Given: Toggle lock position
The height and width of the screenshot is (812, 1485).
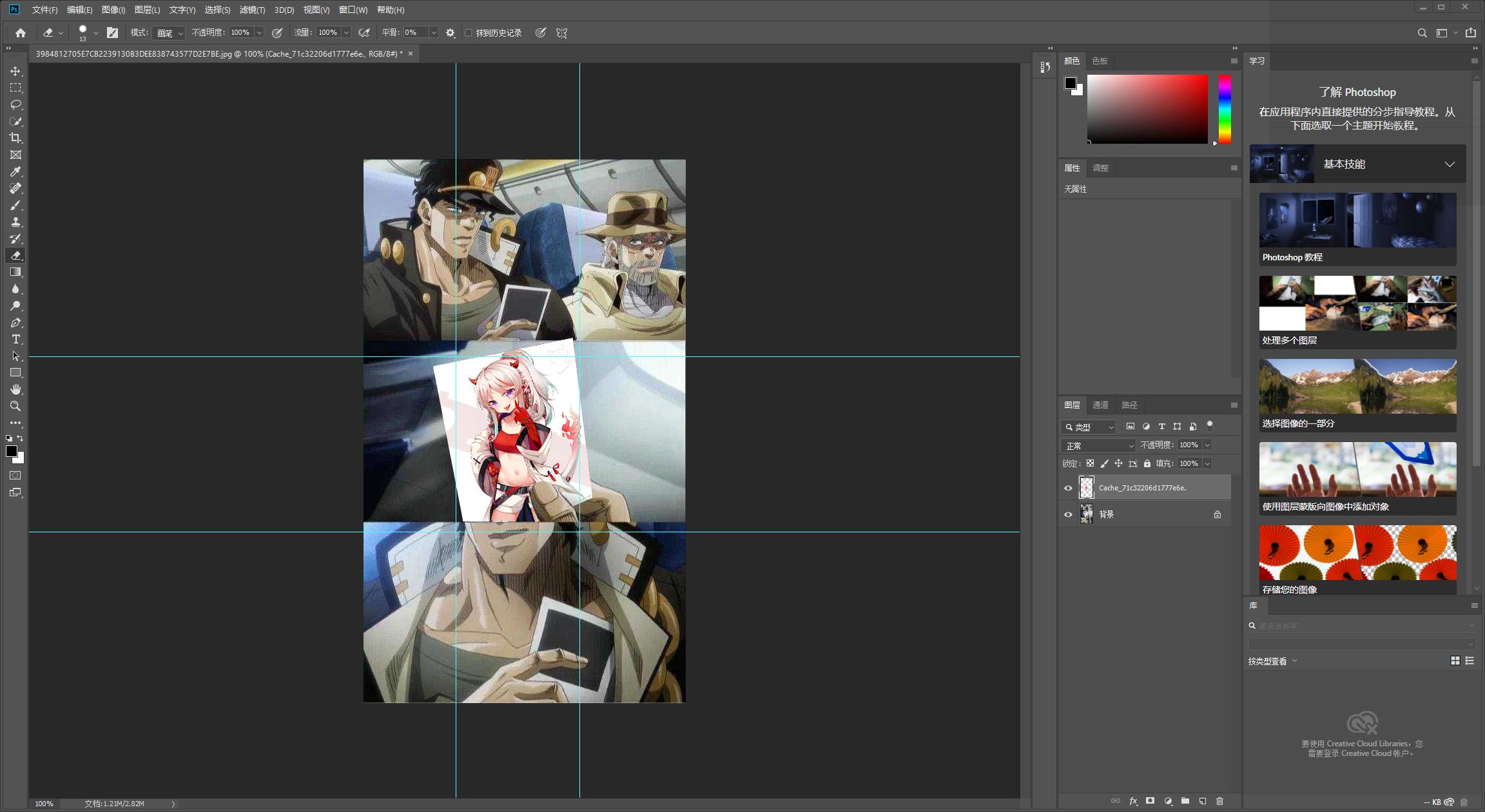Looking at the screenshot, I should click(1118, 463).
